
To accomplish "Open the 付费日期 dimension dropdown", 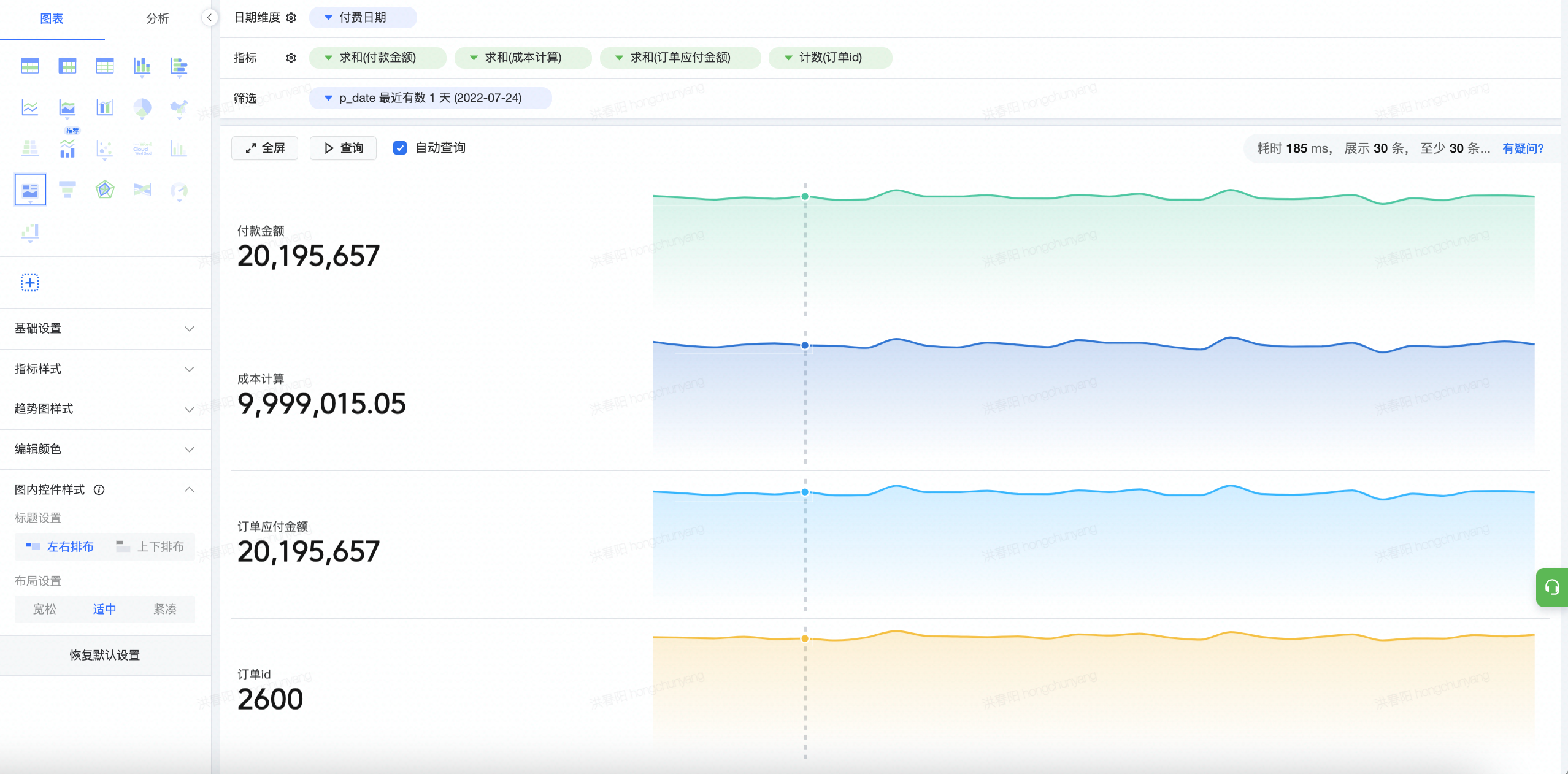I will pos(363,17).
